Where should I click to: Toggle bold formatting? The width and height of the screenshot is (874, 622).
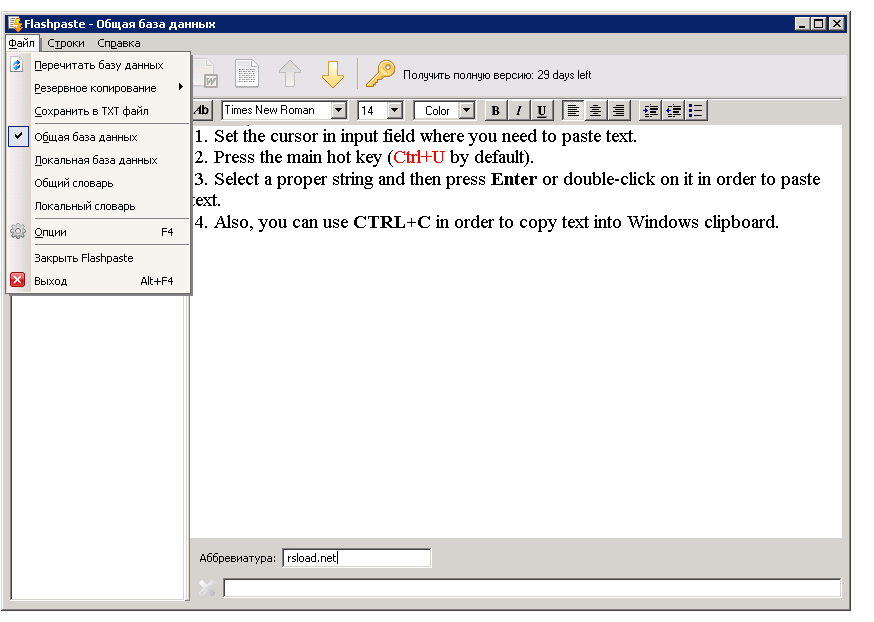tap(495, 110)
